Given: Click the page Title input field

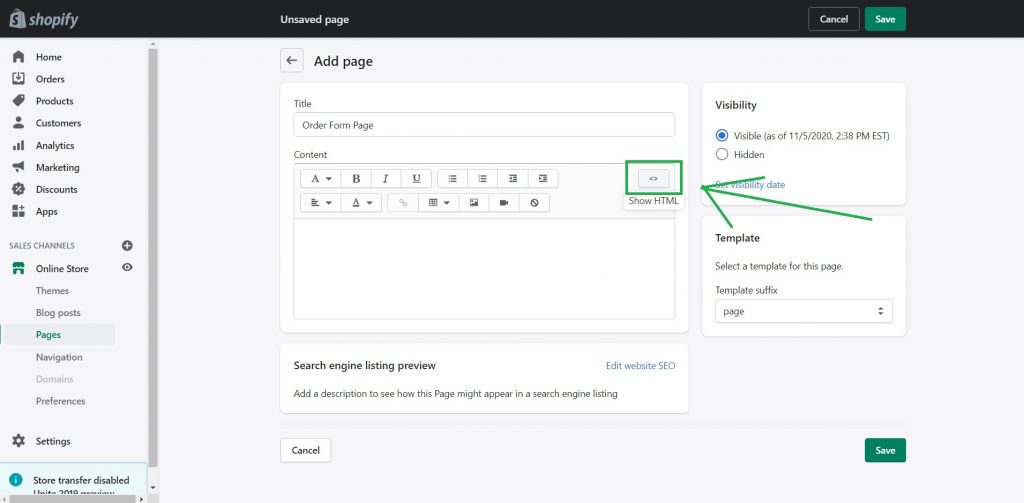Looking at the screenshot, I should point(484,125).
